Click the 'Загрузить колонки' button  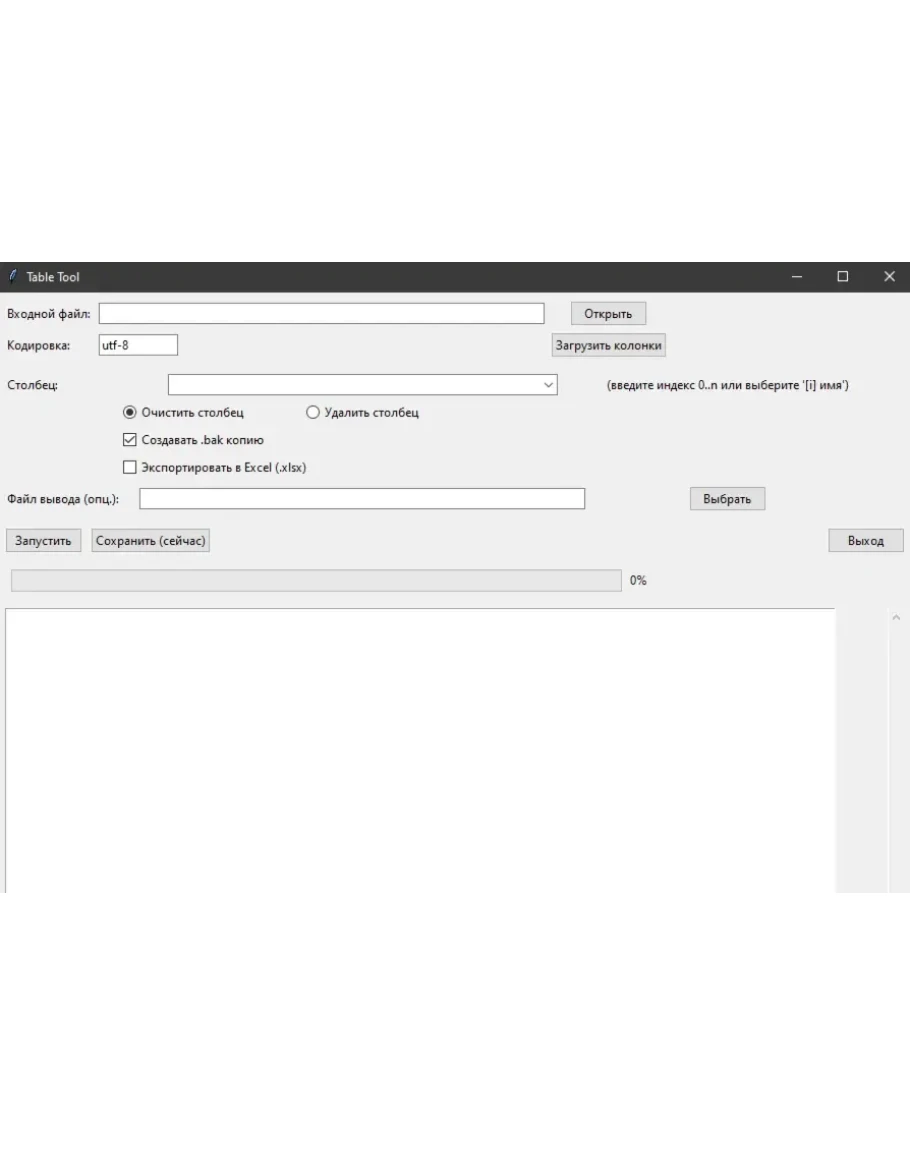pos(608,345)
